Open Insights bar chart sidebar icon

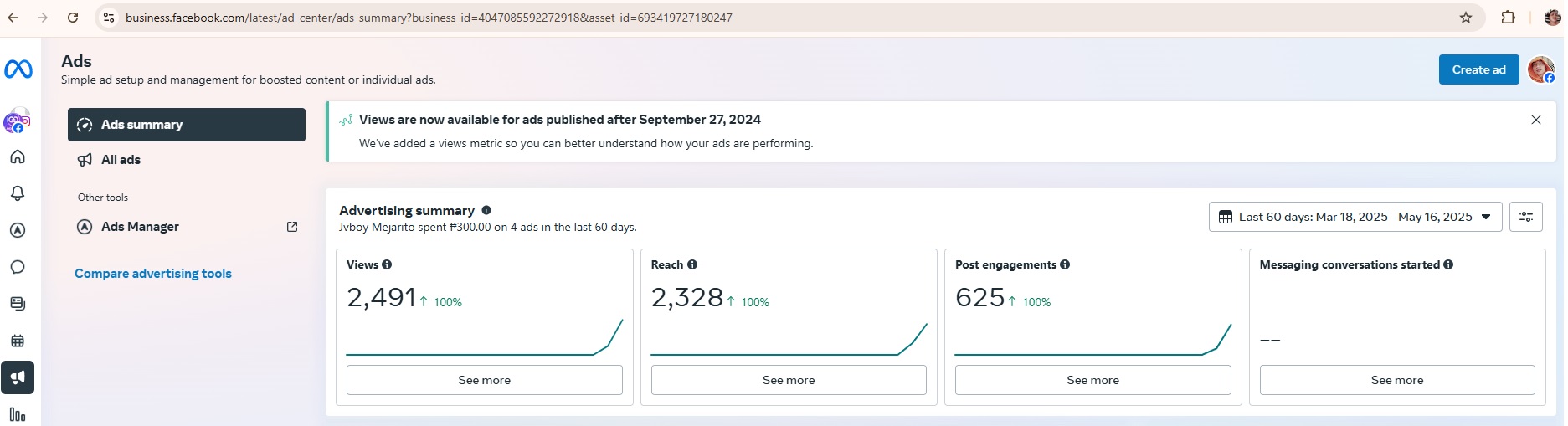point(18,414)
